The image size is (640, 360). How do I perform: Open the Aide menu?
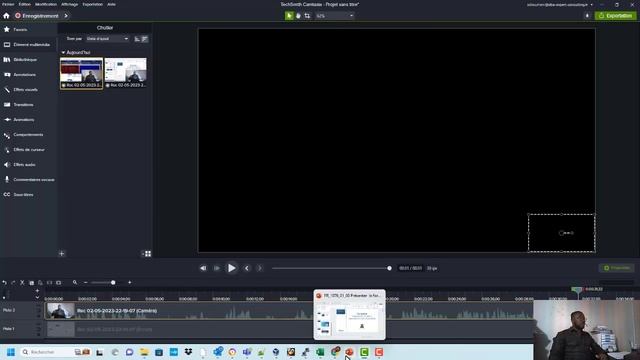[x=111, y=4]
